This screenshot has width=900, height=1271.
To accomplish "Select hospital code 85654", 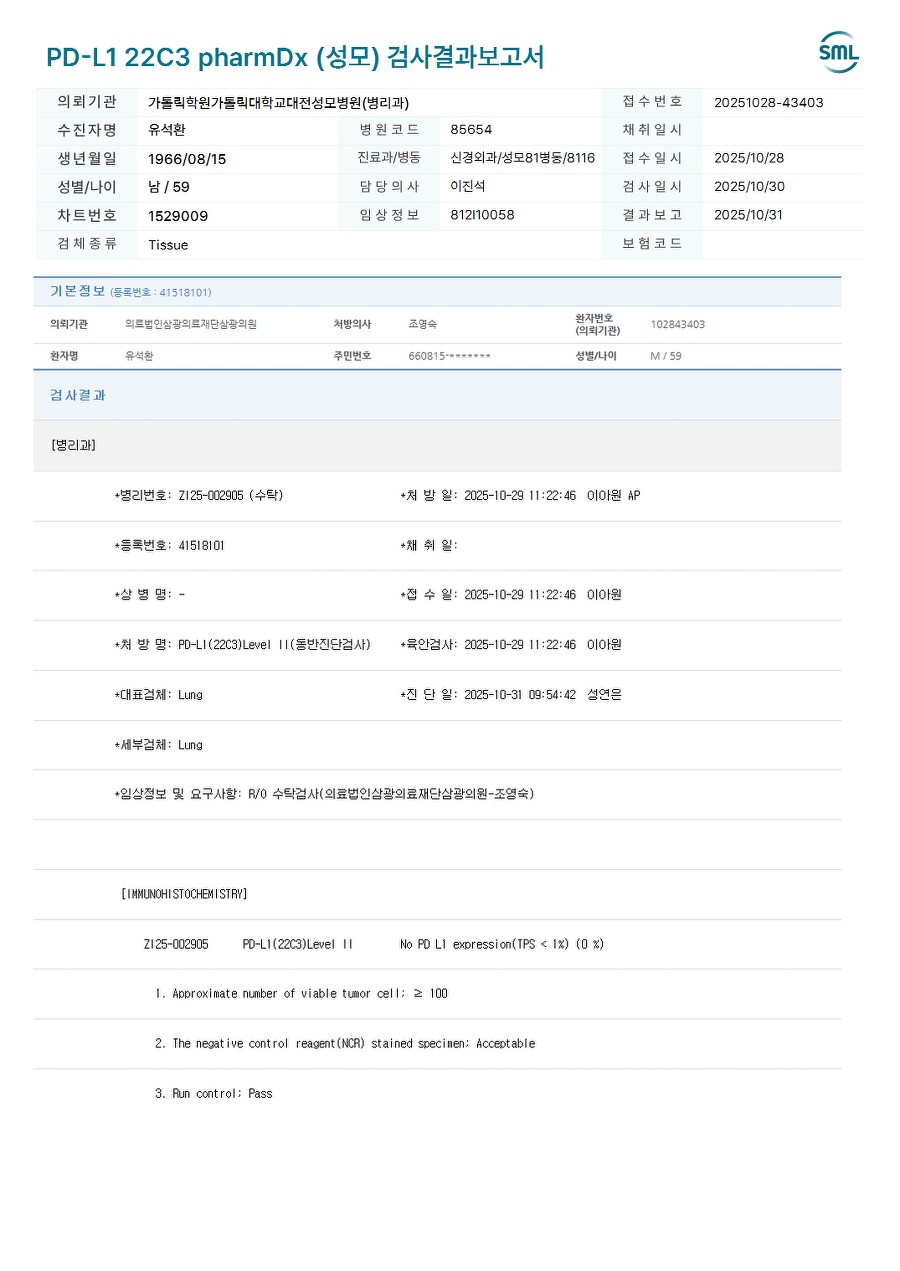I will pos(471,130).
